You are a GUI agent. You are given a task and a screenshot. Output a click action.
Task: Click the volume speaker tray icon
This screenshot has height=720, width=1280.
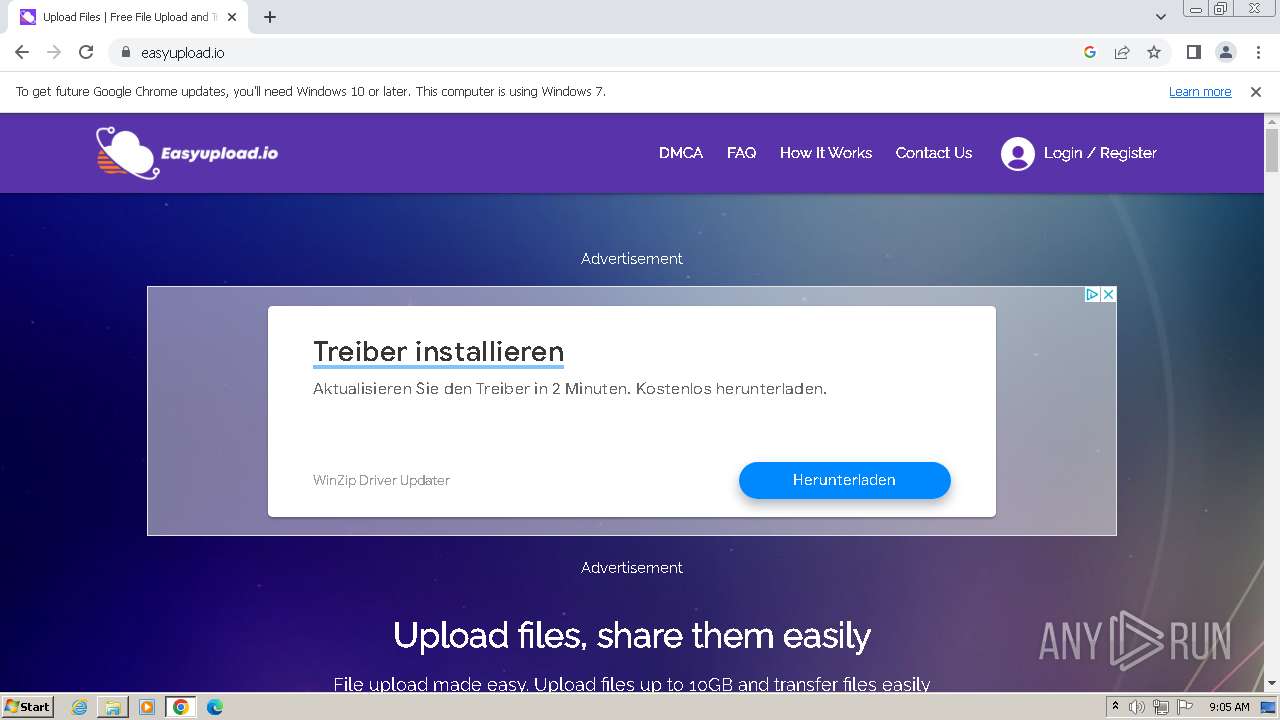[x=1137, y=707]
